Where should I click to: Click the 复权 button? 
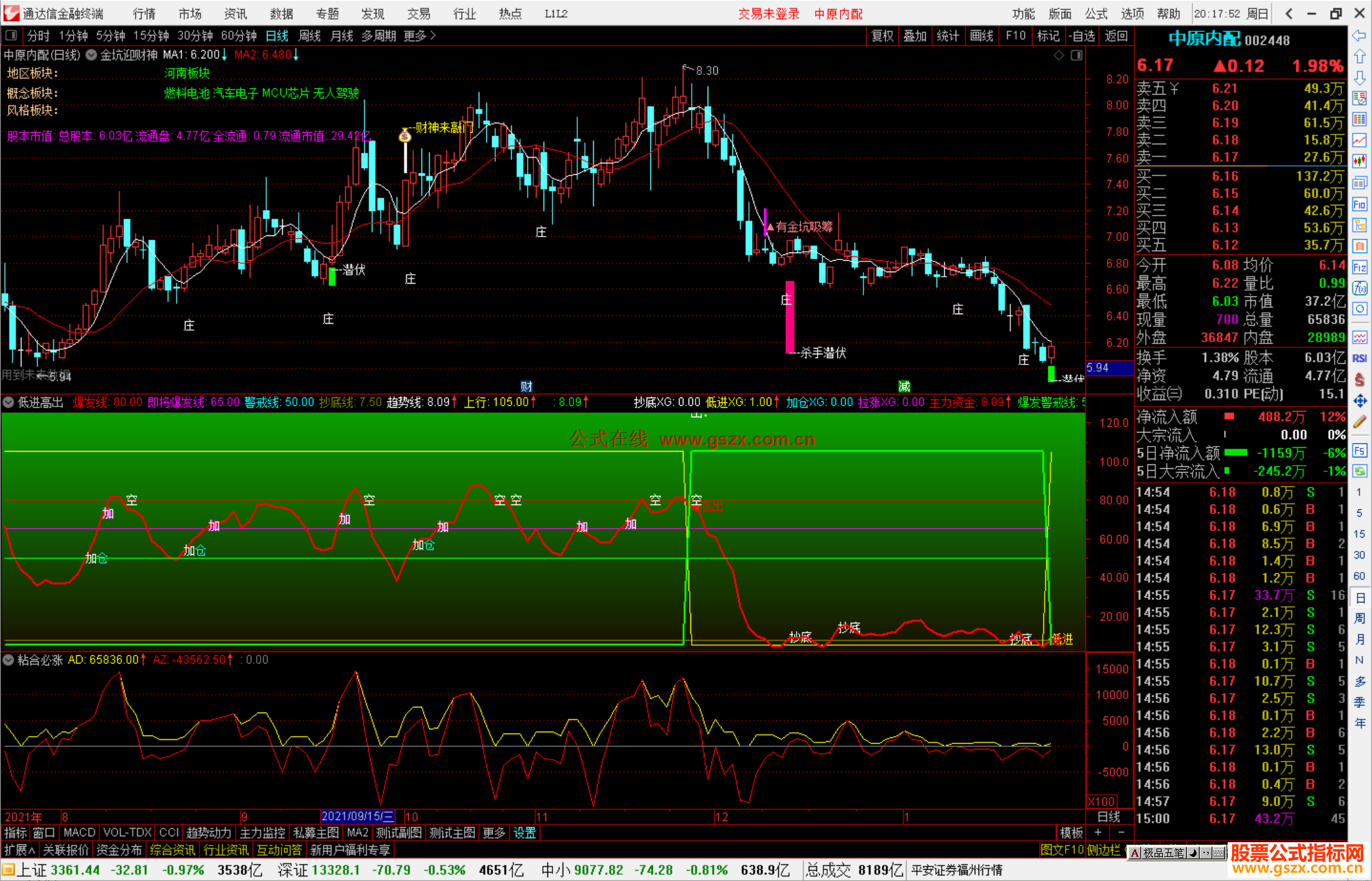(882, 36)
